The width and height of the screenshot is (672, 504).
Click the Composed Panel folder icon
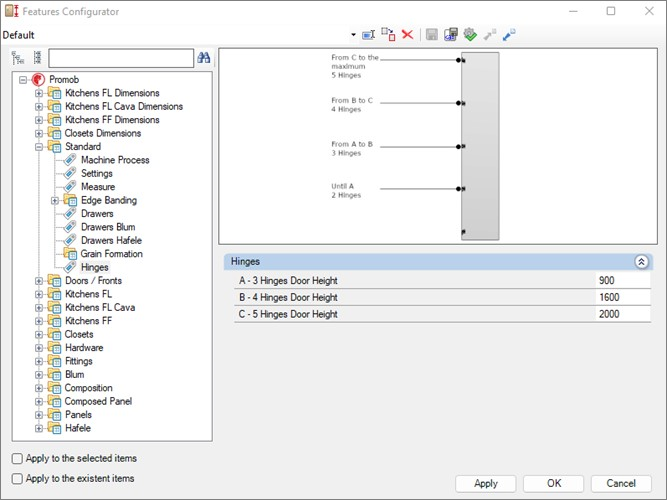point(54,401)
